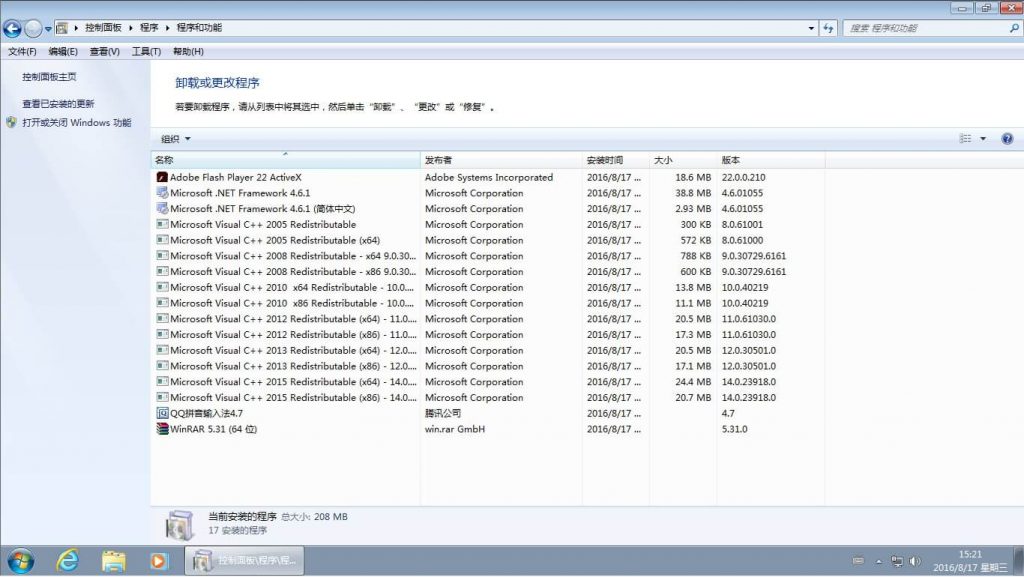Sort by 安装时间 column header
The image size is (1024, 577).
(615, 160)
